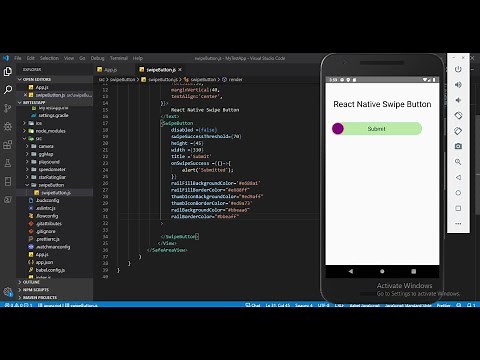Click src in the breadcrumb path
480x360 pixels.
pos(101,79)
